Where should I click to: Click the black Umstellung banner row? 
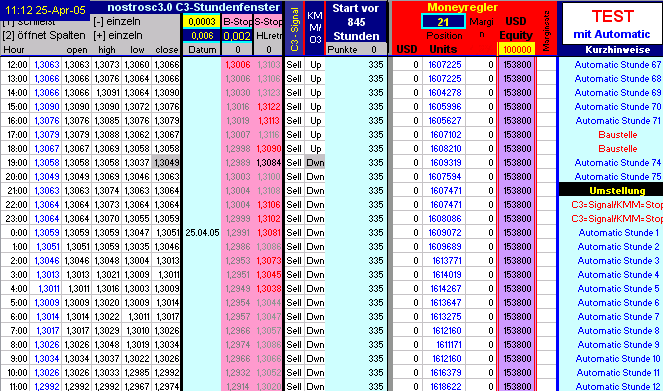click(x=611, y=190)
